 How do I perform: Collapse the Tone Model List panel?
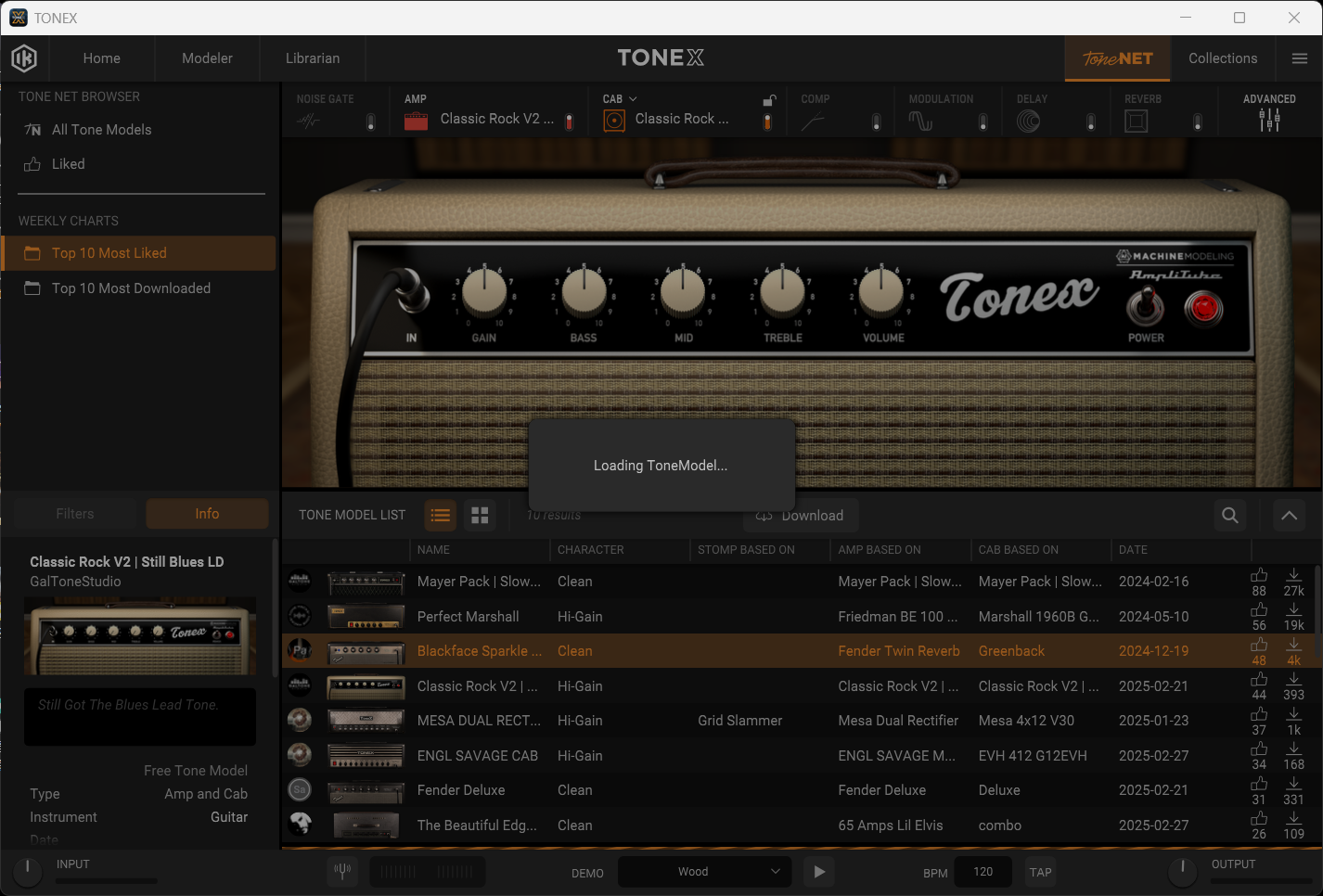tap(1289, 515)
